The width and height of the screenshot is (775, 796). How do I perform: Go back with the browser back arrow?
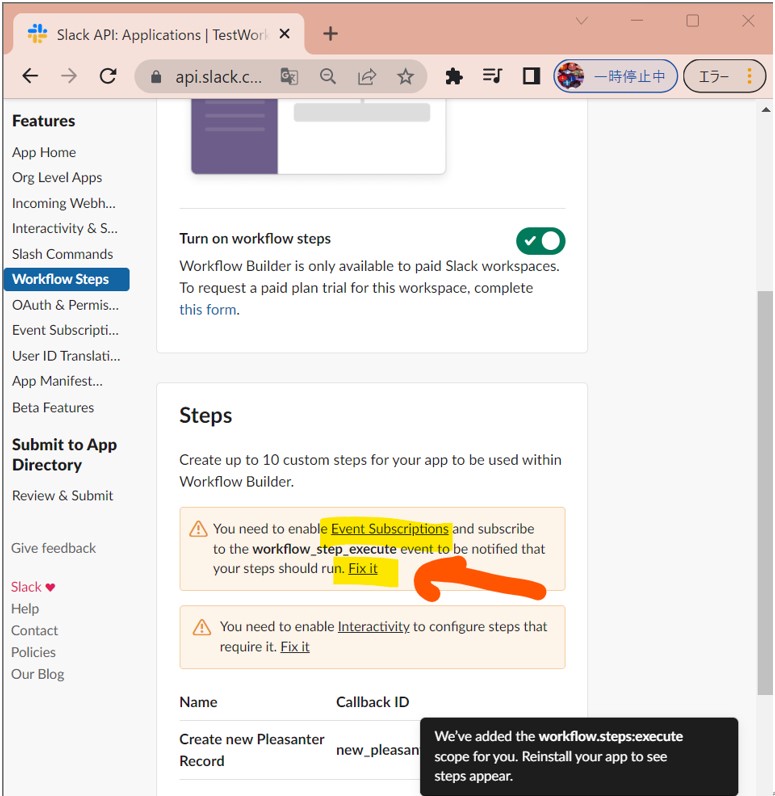[x=30, y=76]
